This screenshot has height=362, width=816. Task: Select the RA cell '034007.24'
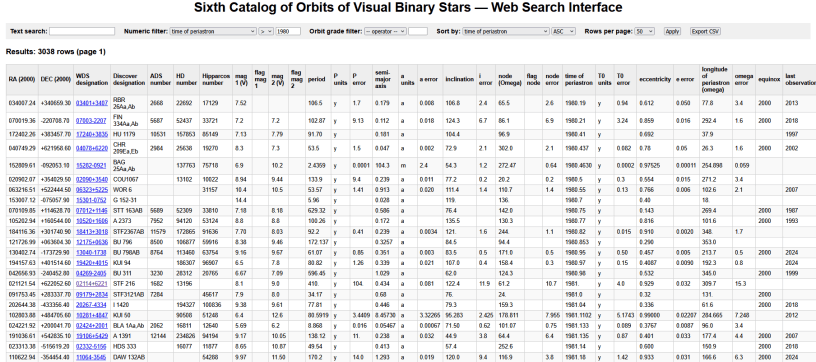point(21,103)
